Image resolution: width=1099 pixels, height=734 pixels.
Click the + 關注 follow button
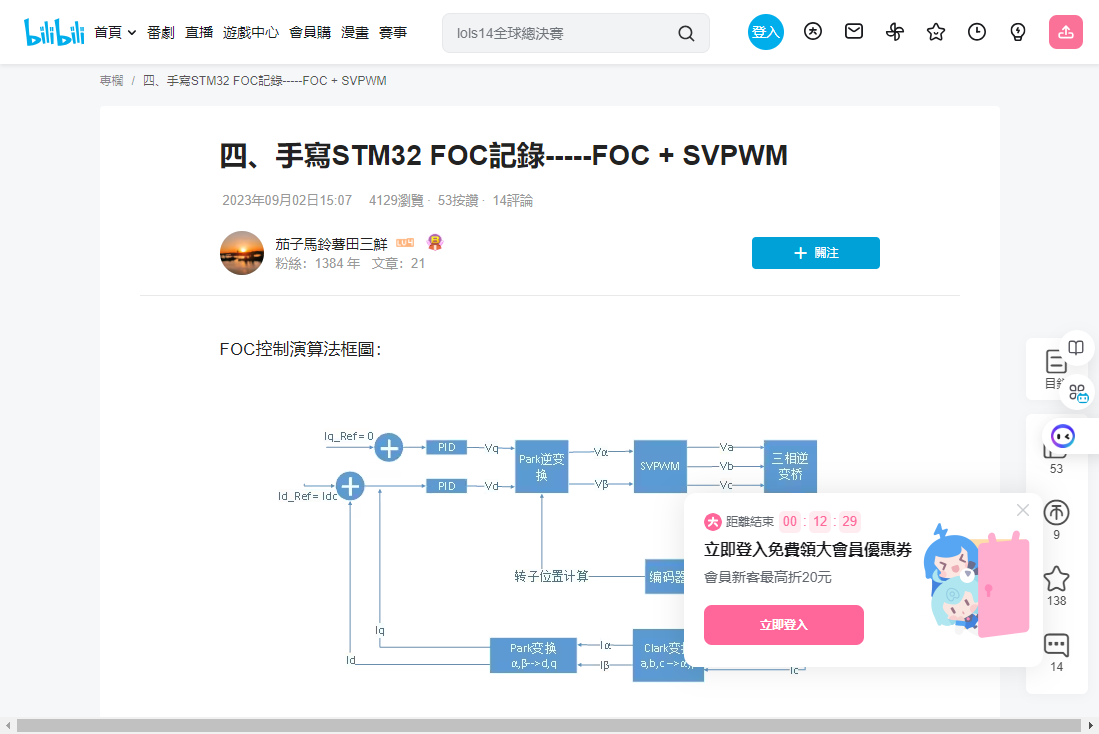[x=816, y=253]
